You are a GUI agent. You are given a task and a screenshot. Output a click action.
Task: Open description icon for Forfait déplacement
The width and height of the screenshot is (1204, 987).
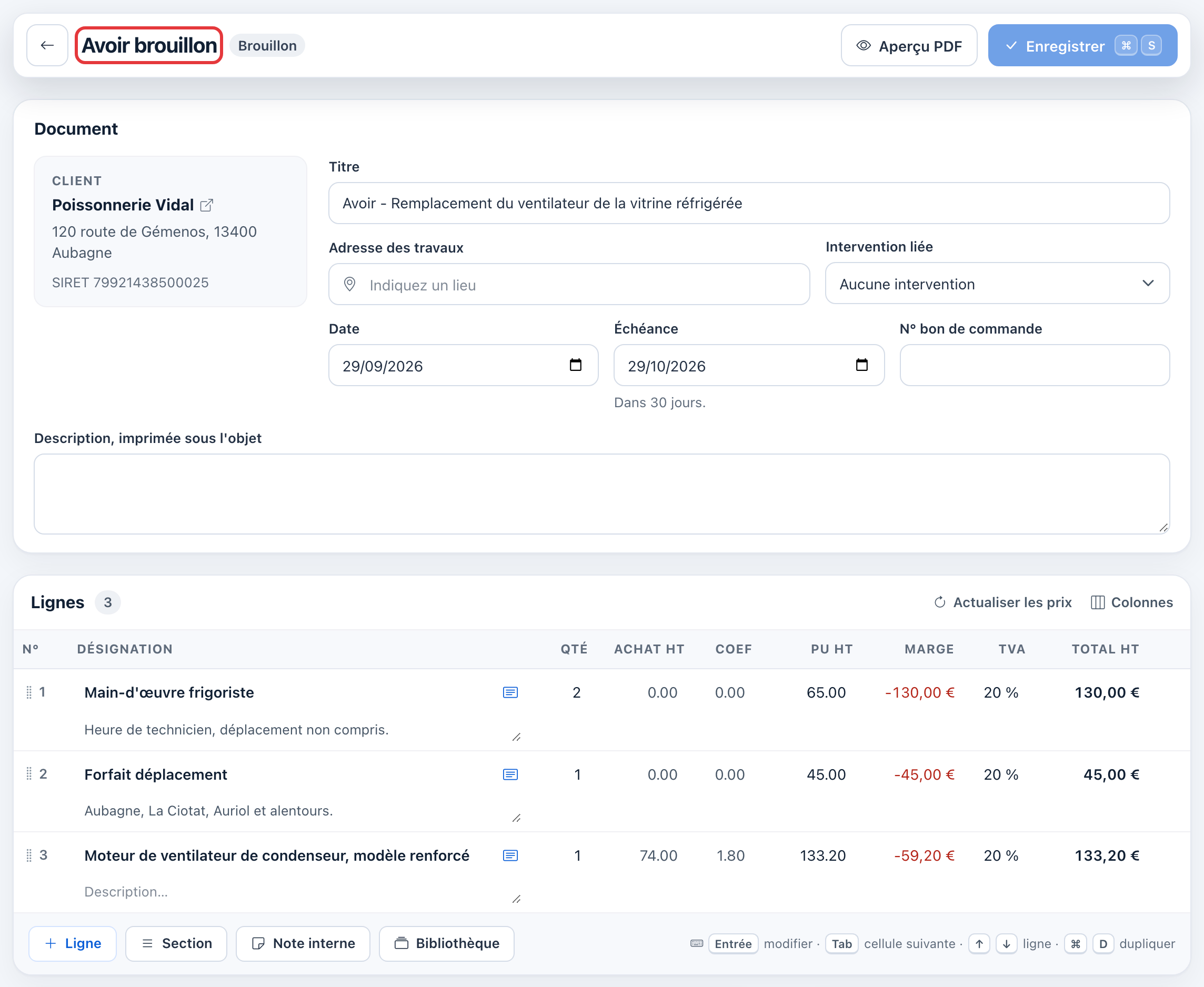[x=510, y=774]
